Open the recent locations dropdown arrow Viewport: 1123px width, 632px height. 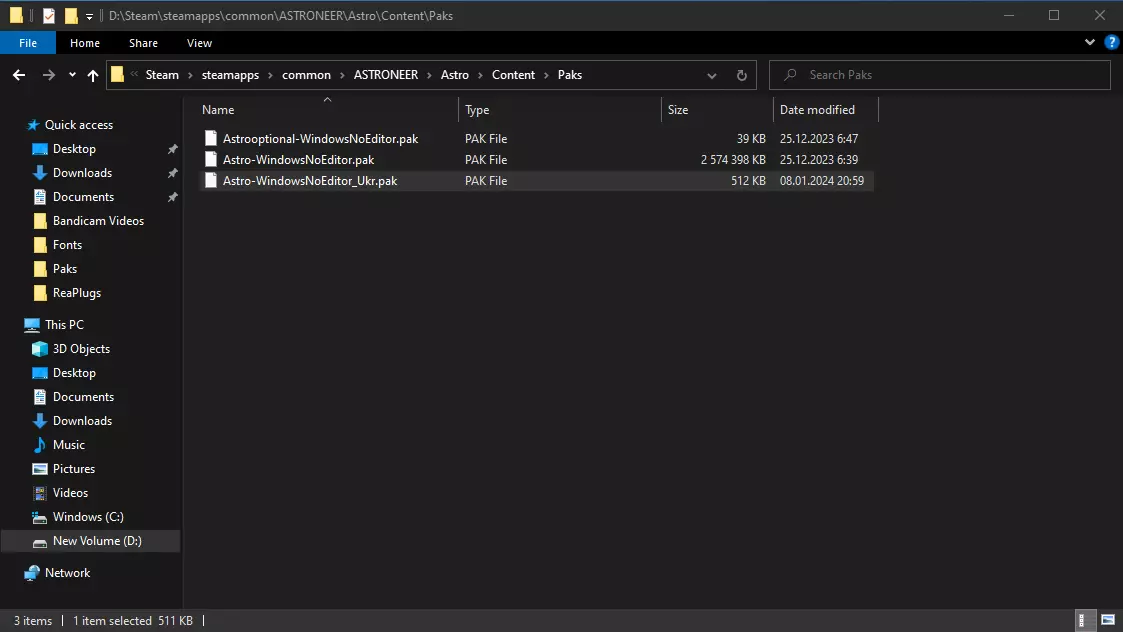tap(72, 75)
